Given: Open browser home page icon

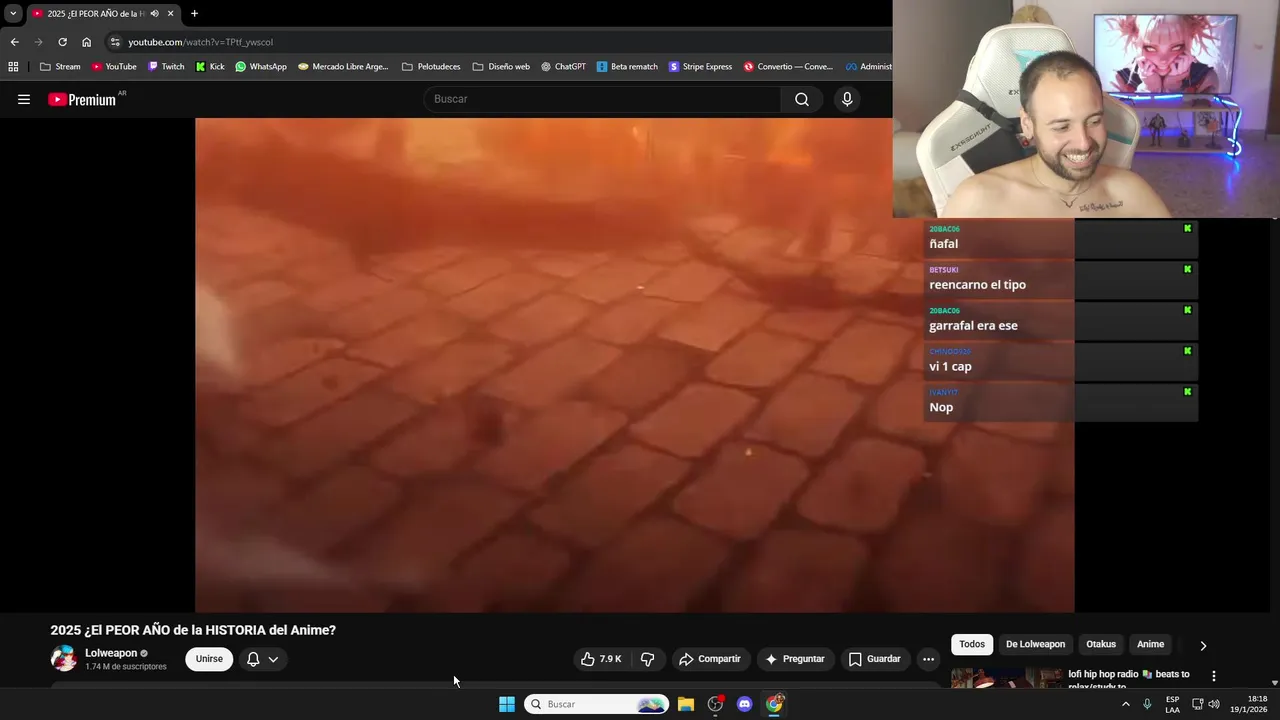Looking at the screenshot, I should click(x=86, y=42).
